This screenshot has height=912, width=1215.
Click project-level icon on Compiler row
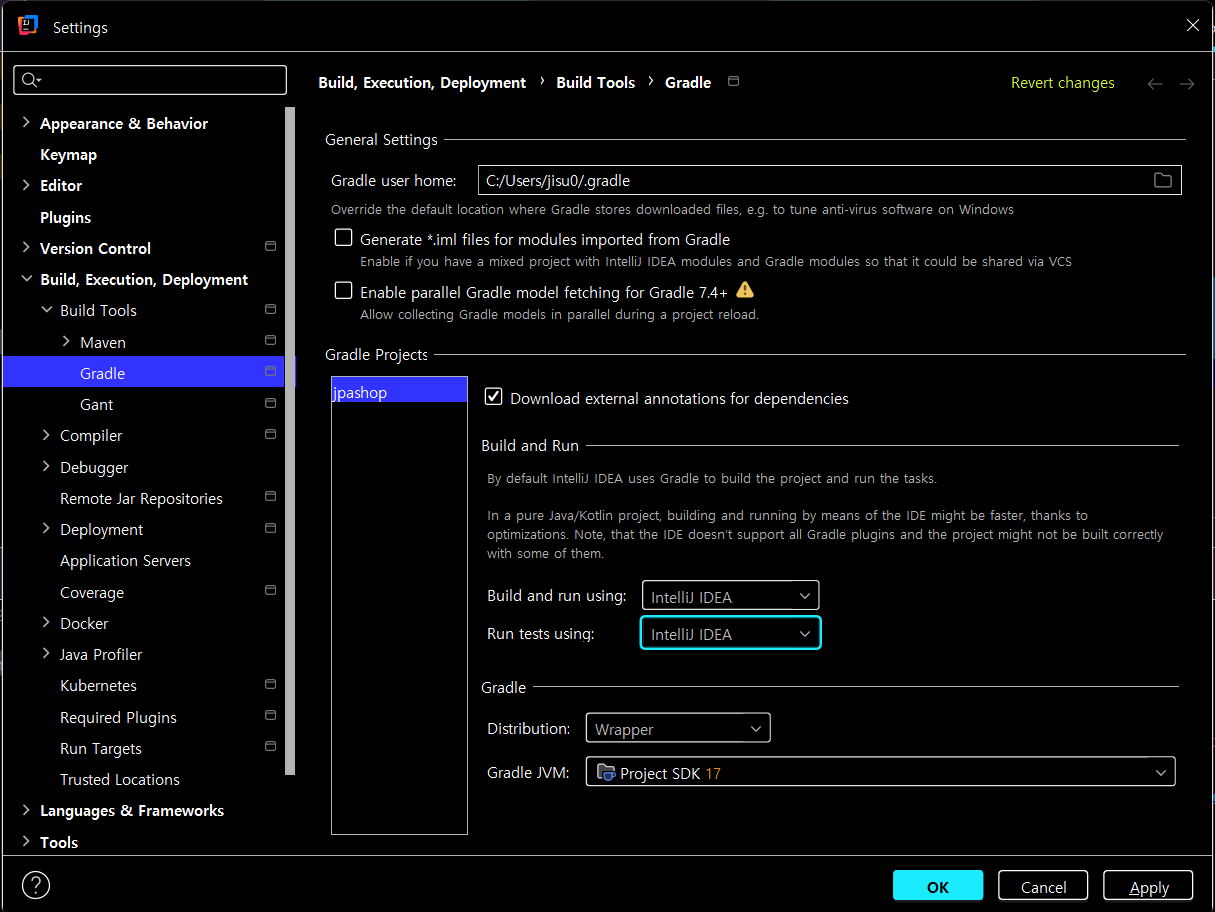coord(270,434)
